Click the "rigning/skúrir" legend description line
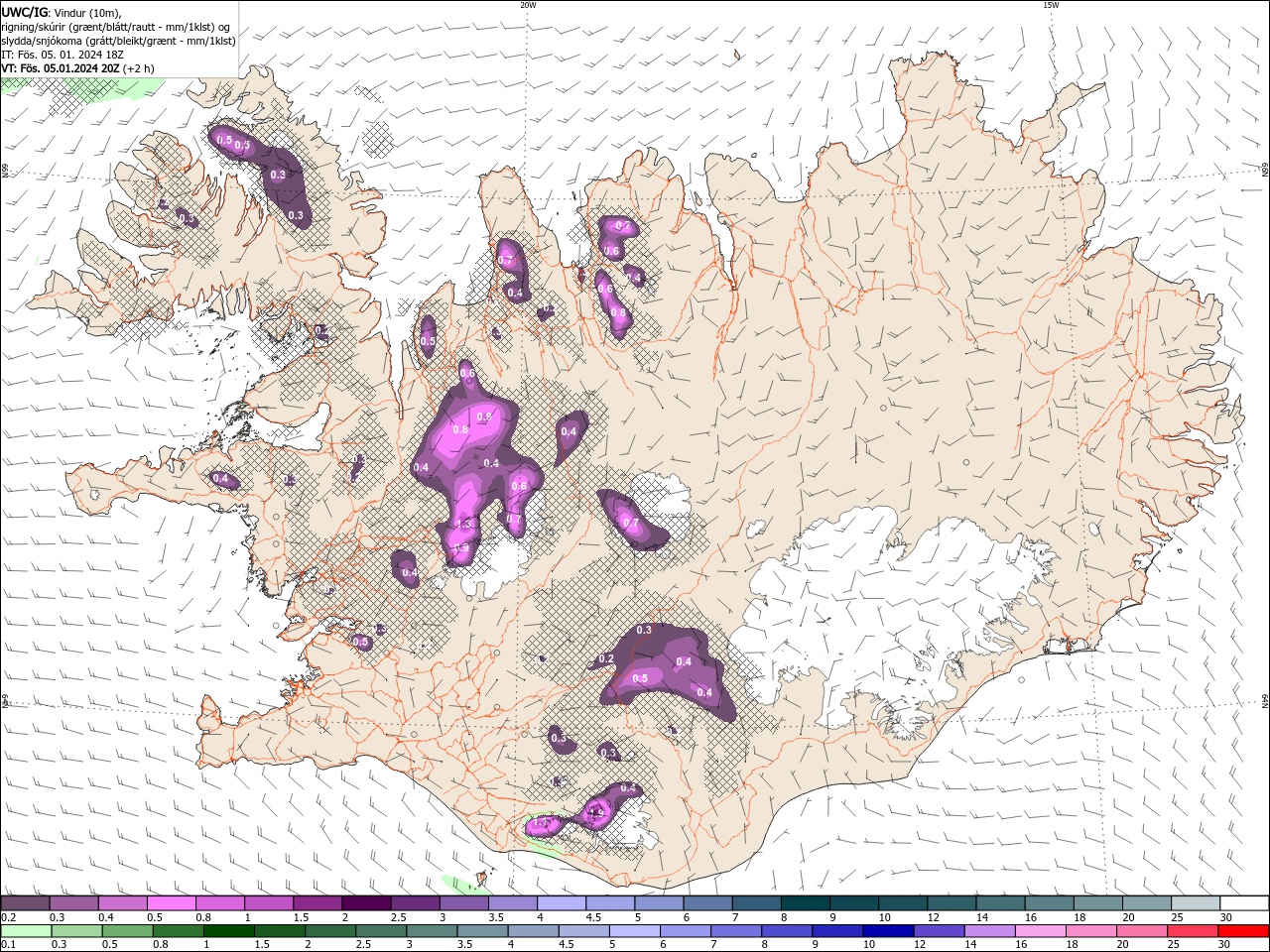This screenshot has width=1270, height=952. coord(116,27)
